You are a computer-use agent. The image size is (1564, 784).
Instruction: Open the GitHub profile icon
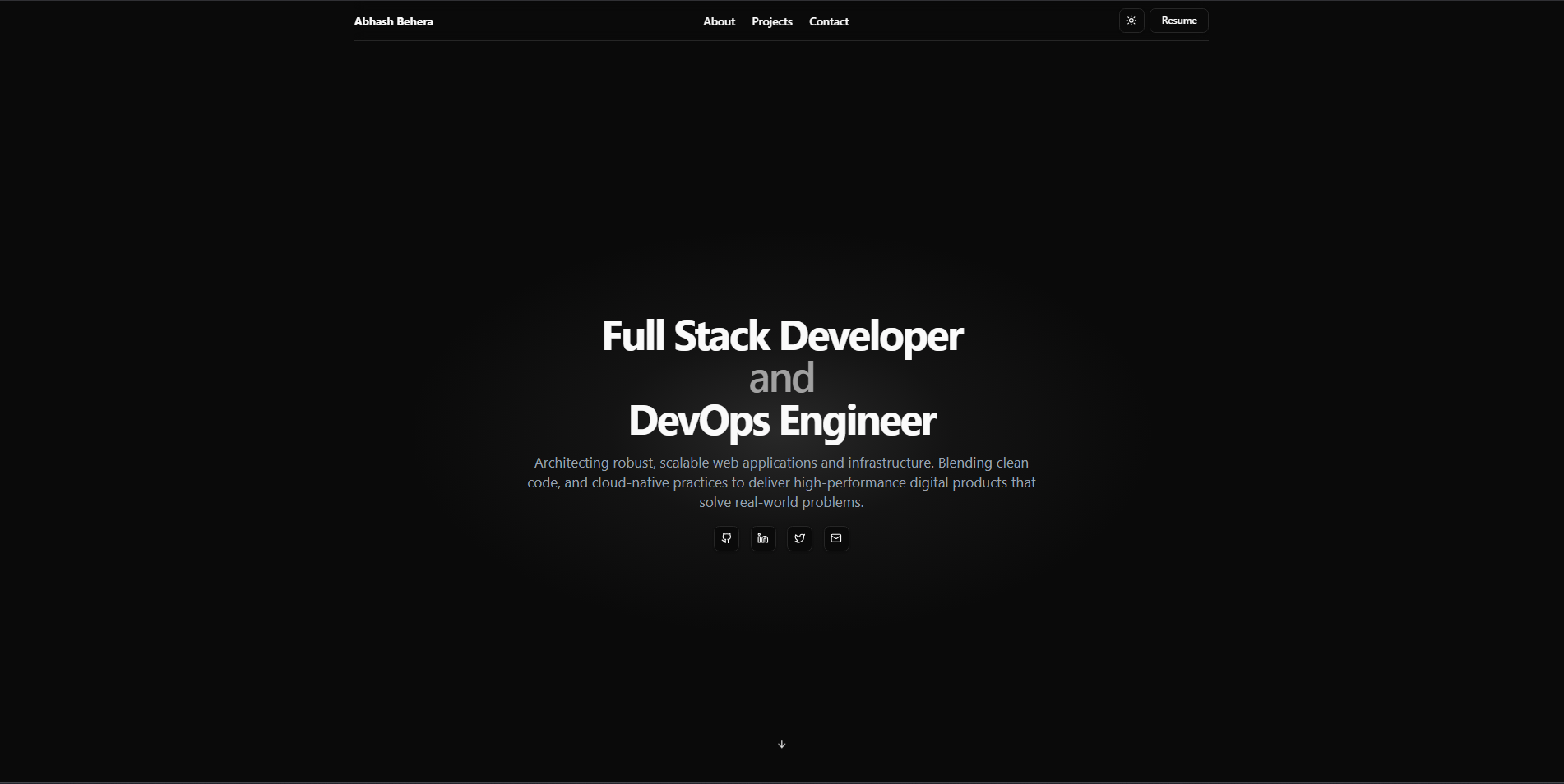click(x=726, y=538)
